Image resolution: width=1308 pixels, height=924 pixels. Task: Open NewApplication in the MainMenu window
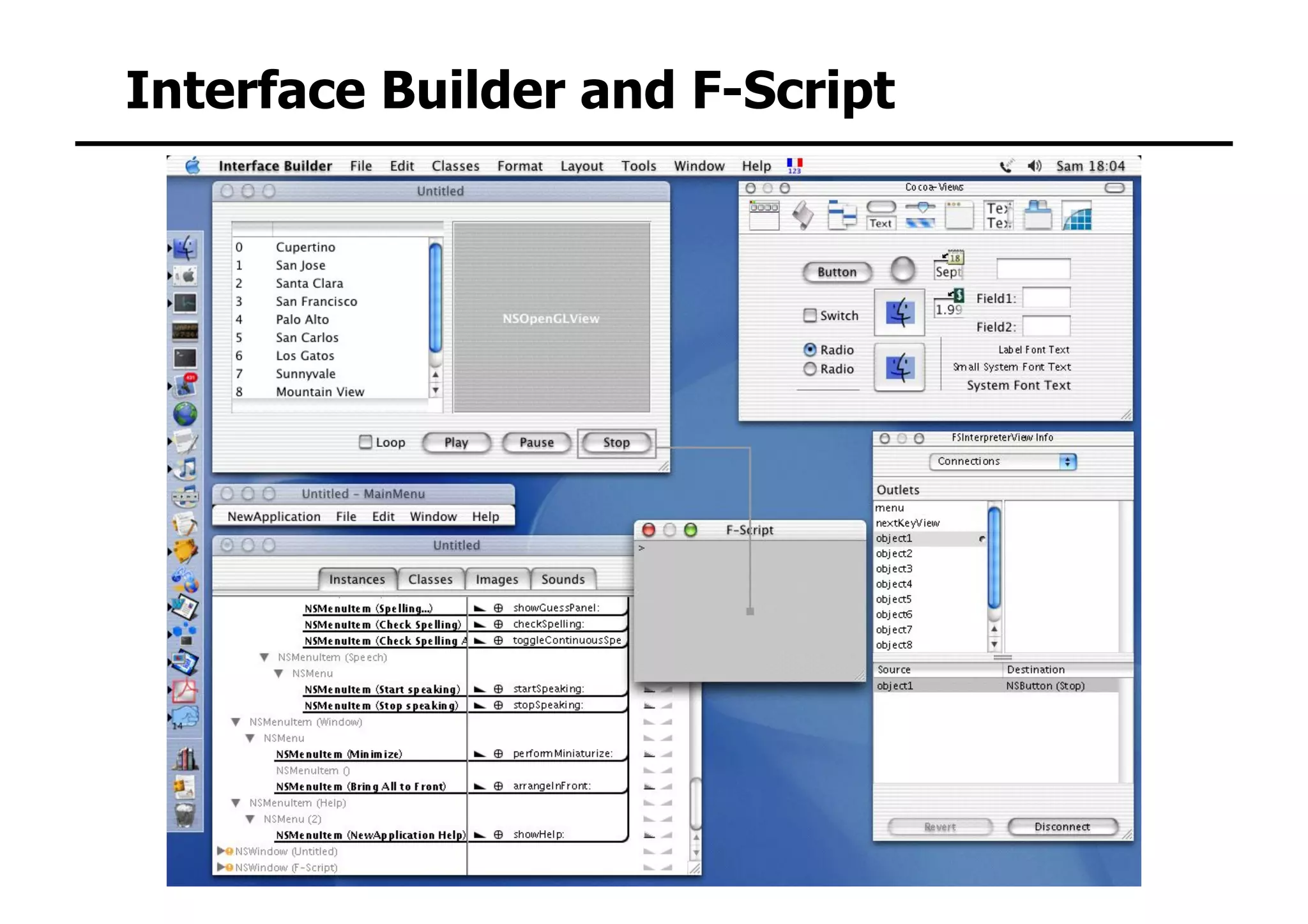pos(274,517)
